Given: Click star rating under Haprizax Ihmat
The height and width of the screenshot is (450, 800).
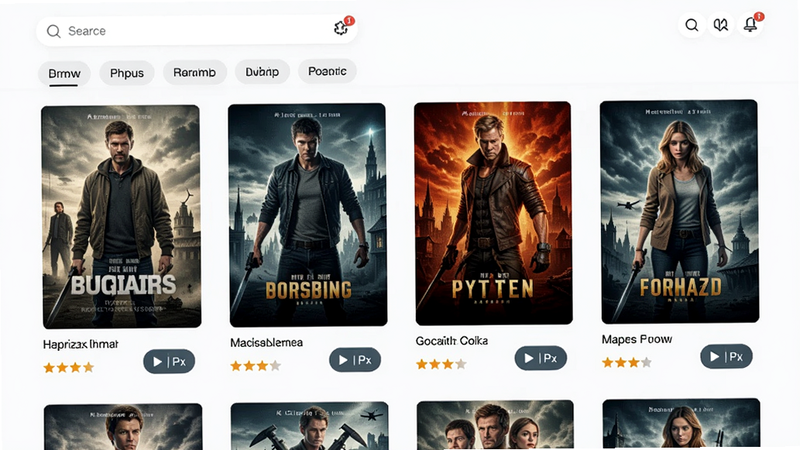Looking at the screenshot, I should coord(69,367).
